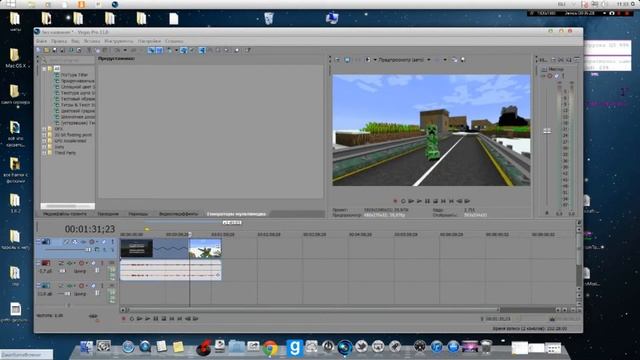Expand the GFX folder in the generators tree
The width and height of the screenshot is (640, 360).
[44, 129]
